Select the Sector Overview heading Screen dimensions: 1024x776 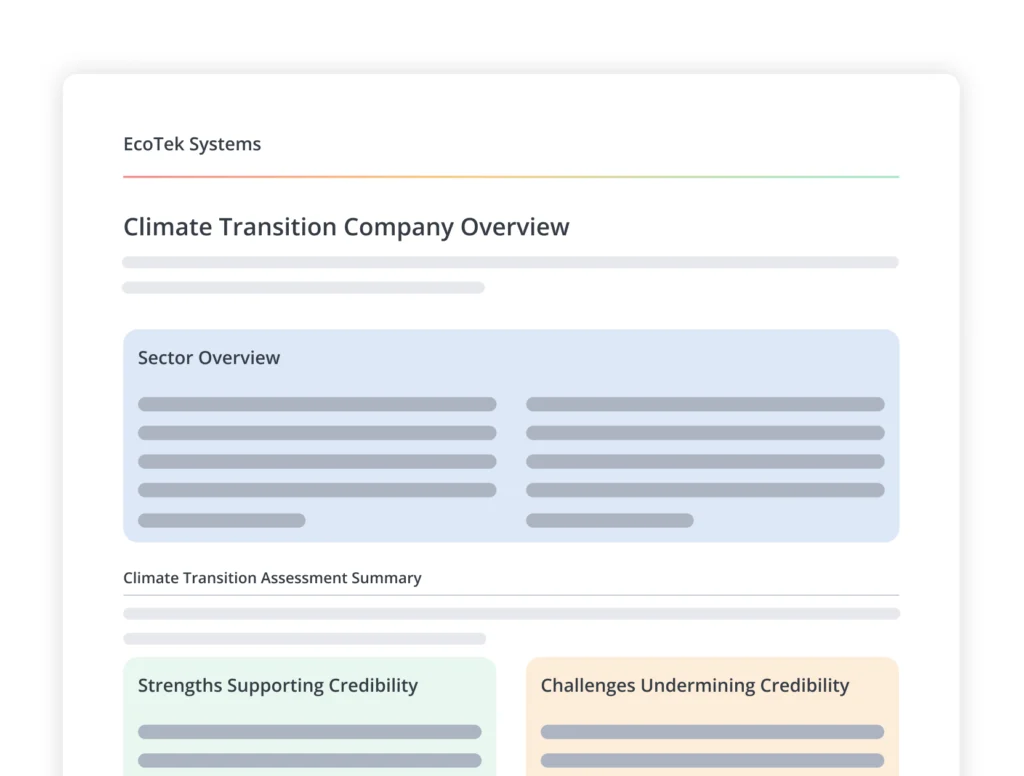[x=209, y=358]
